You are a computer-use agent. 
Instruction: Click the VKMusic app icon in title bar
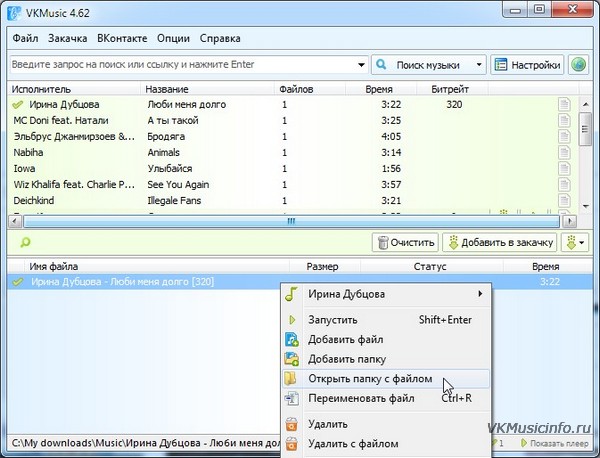click(x=14, y=13)
